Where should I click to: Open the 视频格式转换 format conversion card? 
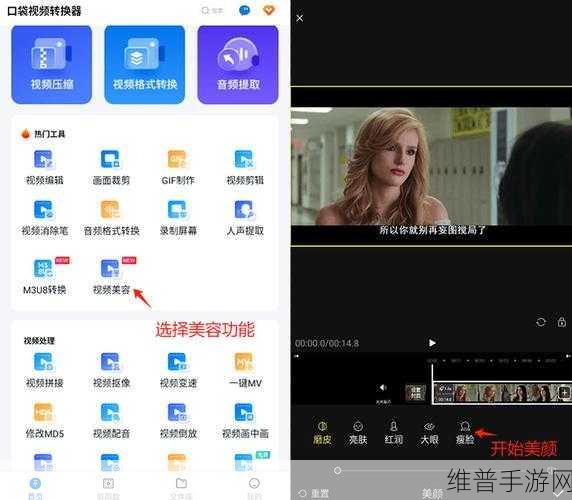(144, 65)
